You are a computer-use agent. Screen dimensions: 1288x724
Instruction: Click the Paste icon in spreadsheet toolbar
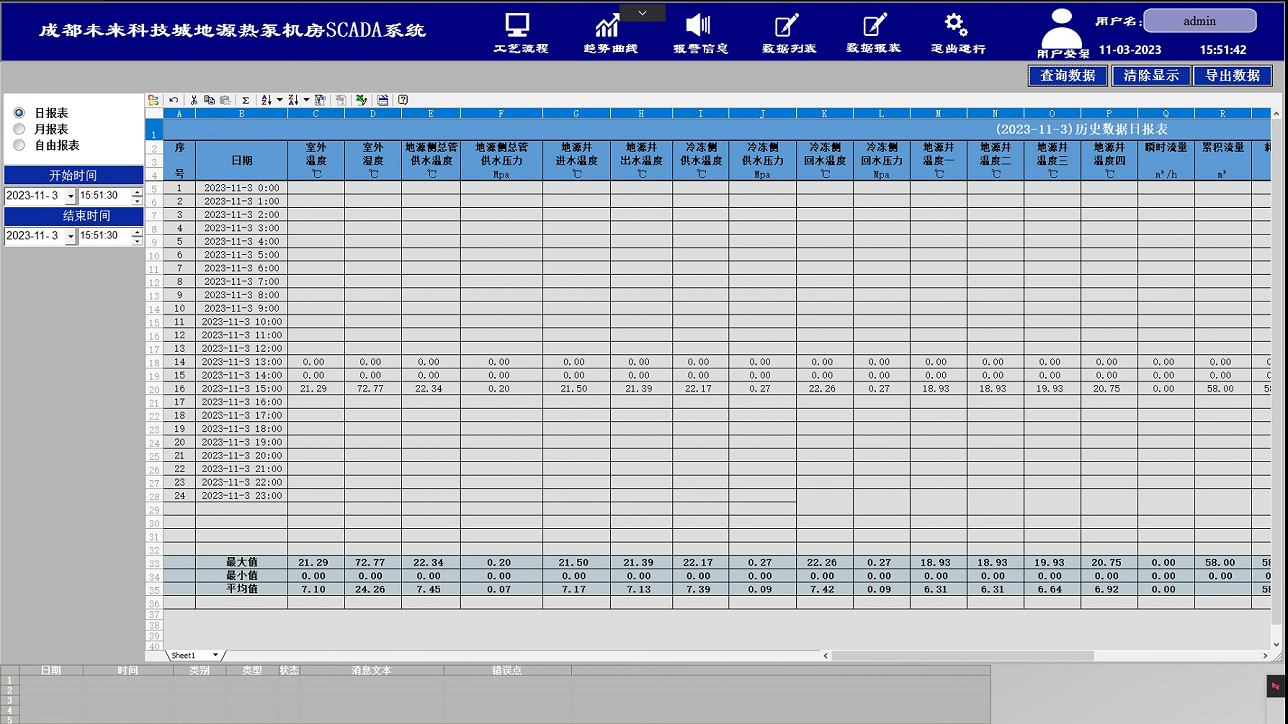coord(225,100)
